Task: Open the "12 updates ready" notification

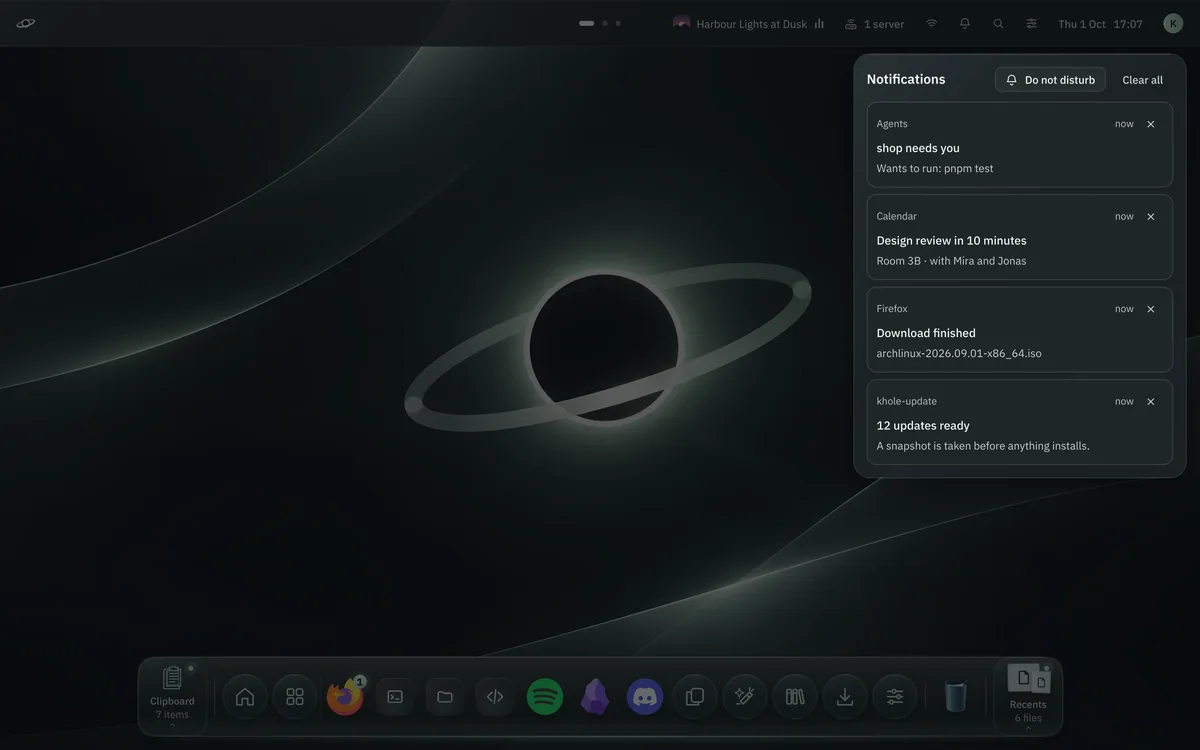Action: point(1020,422)
